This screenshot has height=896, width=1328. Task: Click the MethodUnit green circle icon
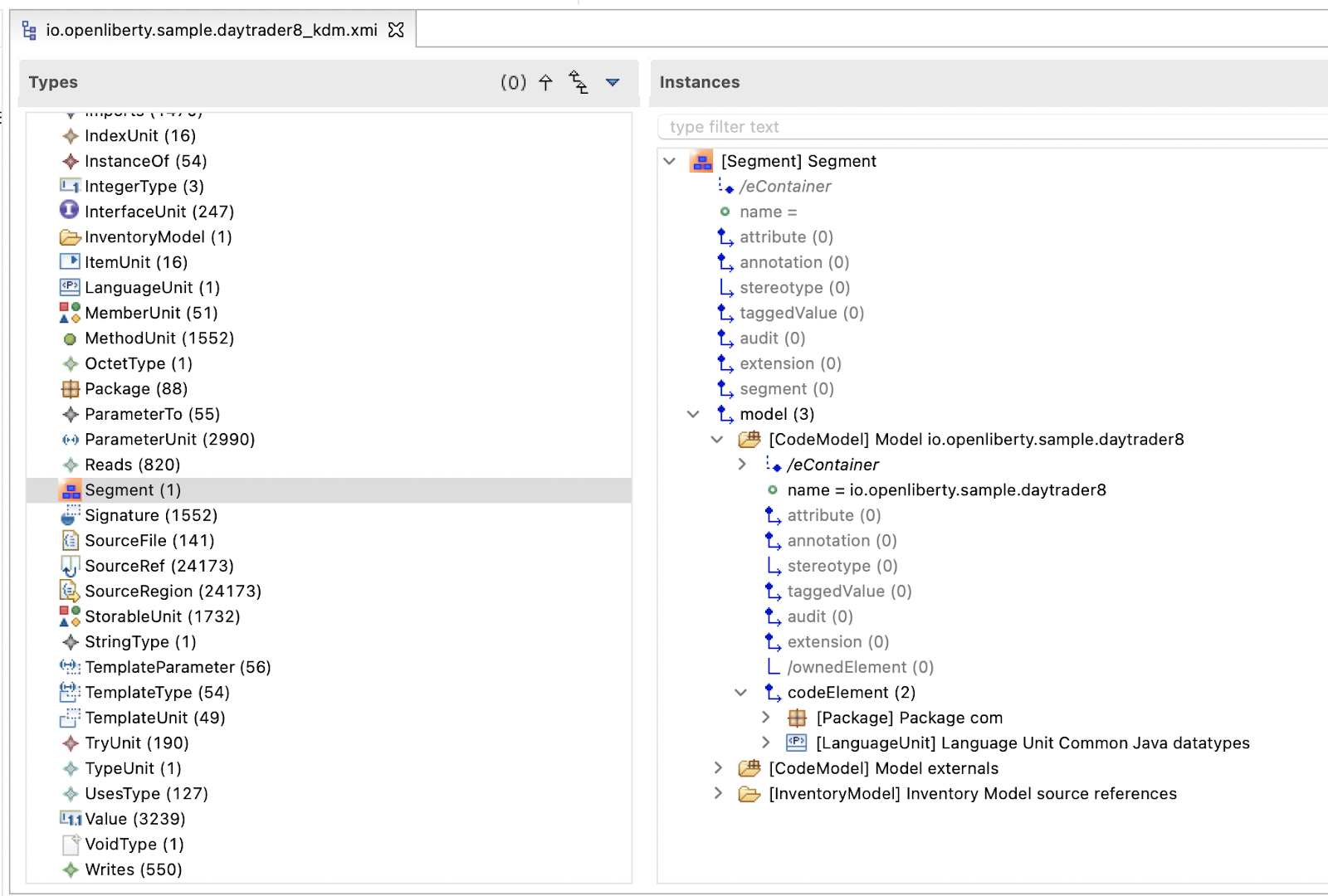(x=70, y=338)
